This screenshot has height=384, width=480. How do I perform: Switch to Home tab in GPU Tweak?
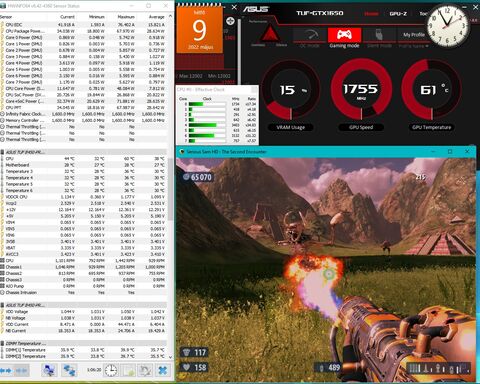coord(371,14)
